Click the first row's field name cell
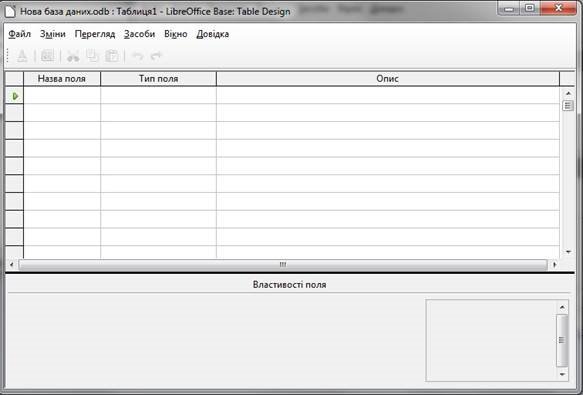This screenshot has height=395, width=583. pyautogui.click(x=62, y=96)
